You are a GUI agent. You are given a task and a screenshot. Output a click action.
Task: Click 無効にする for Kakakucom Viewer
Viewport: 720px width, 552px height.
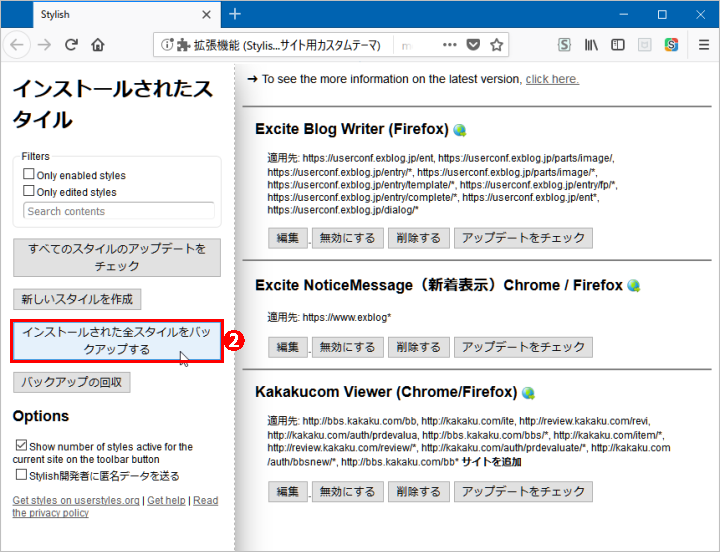tap(348, 491)
